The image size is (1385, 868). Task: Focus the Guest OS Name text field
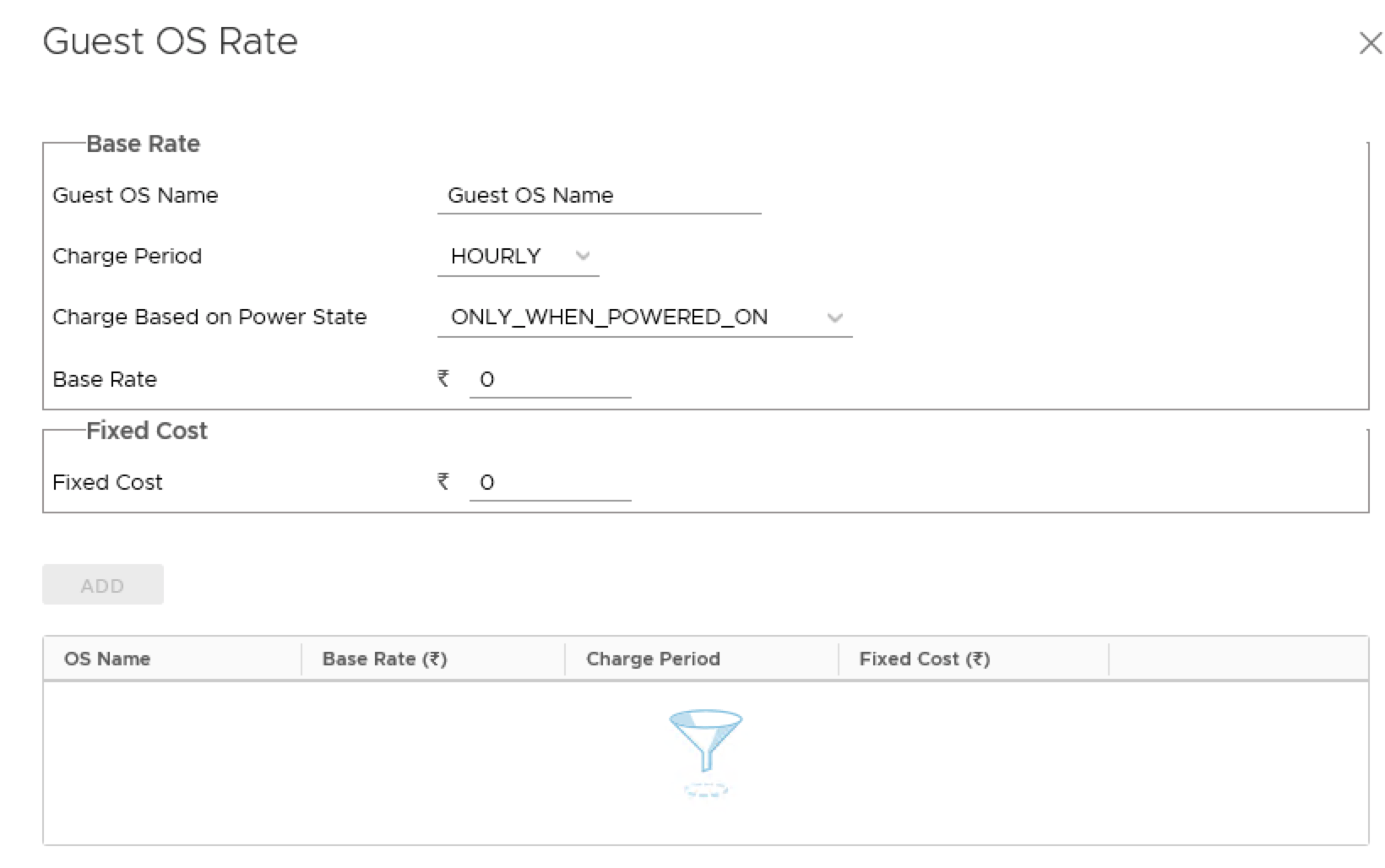coord(599,196)
